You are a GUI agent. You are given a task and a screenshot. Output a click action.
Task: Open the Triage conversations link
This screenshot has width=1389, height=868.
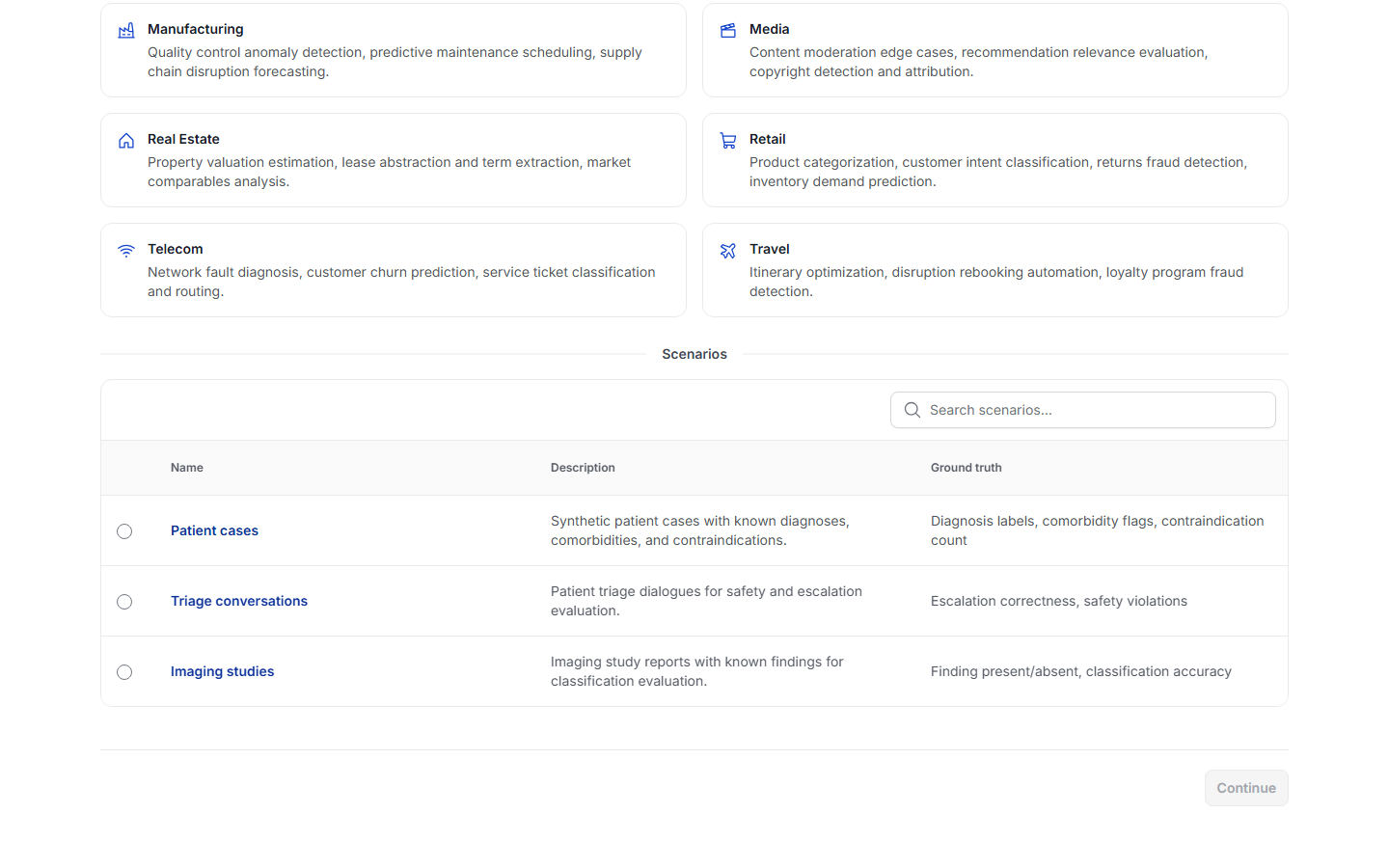(x=239, y=601)
